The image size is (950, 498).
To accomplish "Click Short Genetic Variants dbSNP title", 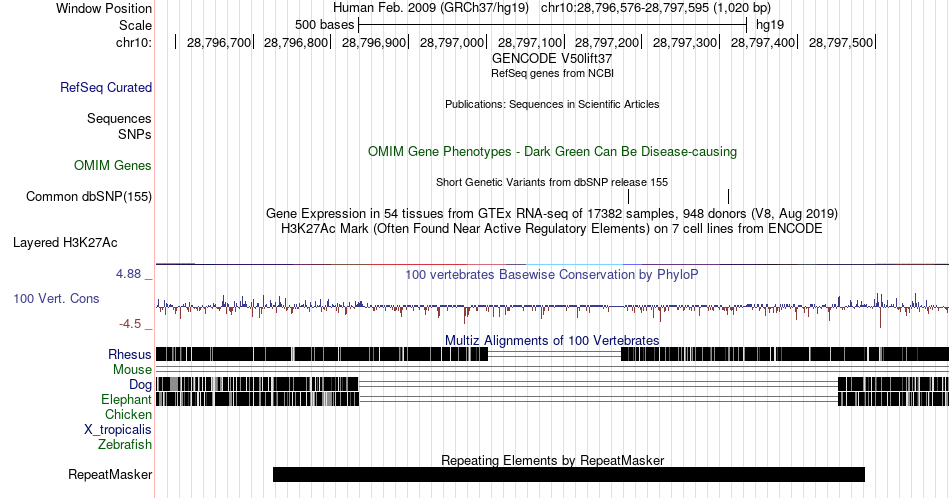I will [552, 182].
